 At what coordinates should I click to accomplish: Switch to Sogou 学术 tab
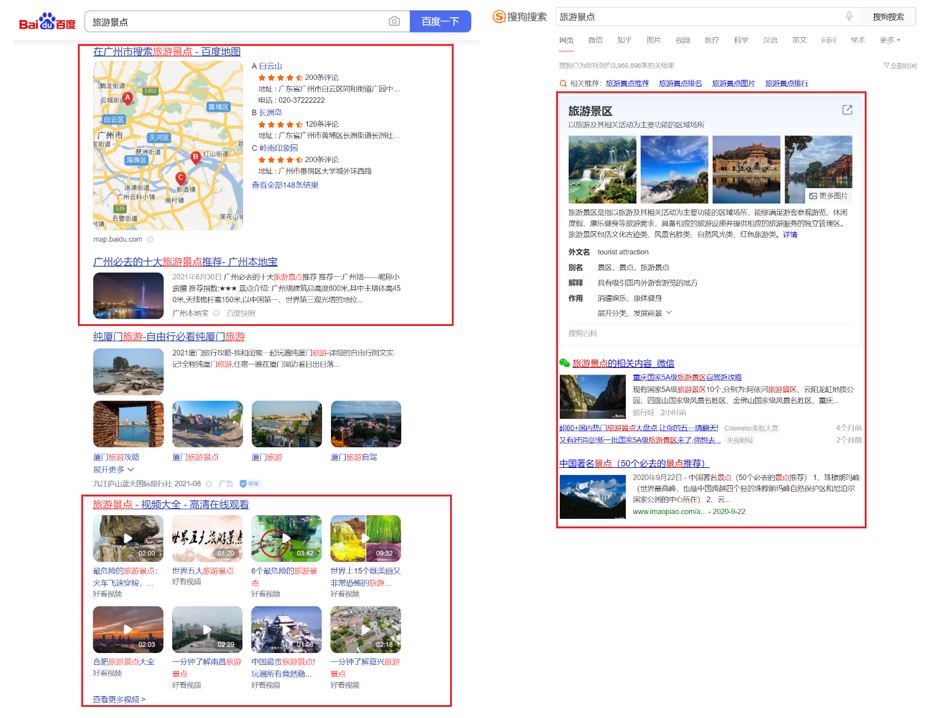click(x=857, y=40)
